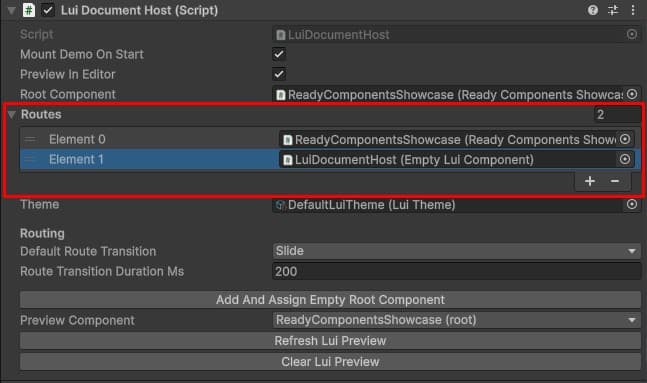Screen dimensions: 647x383
Task: Open Preview Component dropdown
Action: [x=457, y=320]
